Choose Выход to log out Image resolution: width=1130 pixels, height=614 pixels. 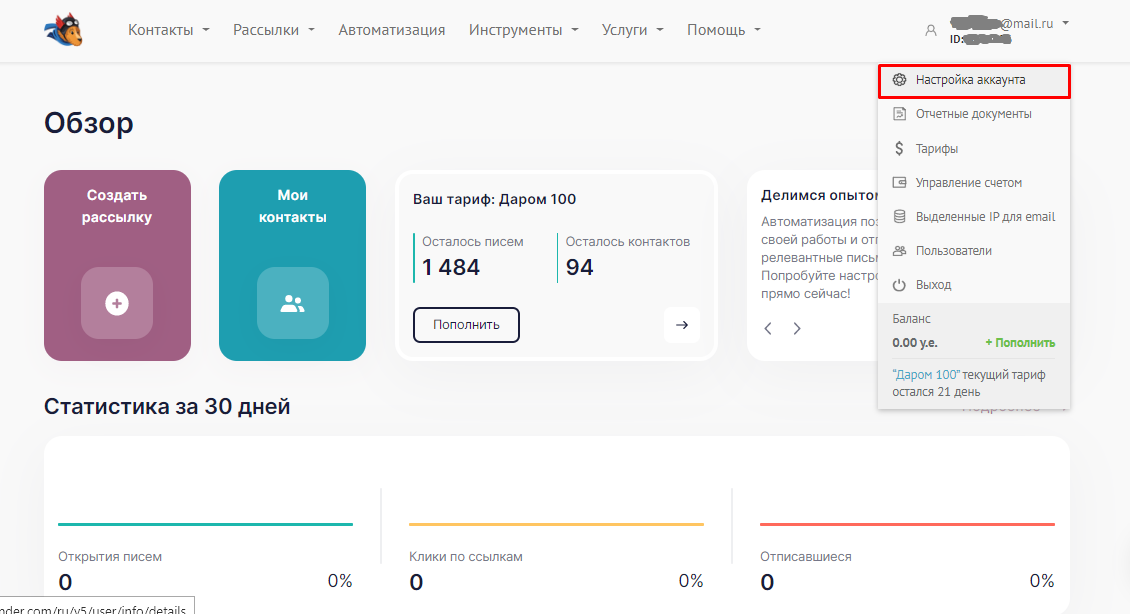pyautogui.click(x=974, y=285)
